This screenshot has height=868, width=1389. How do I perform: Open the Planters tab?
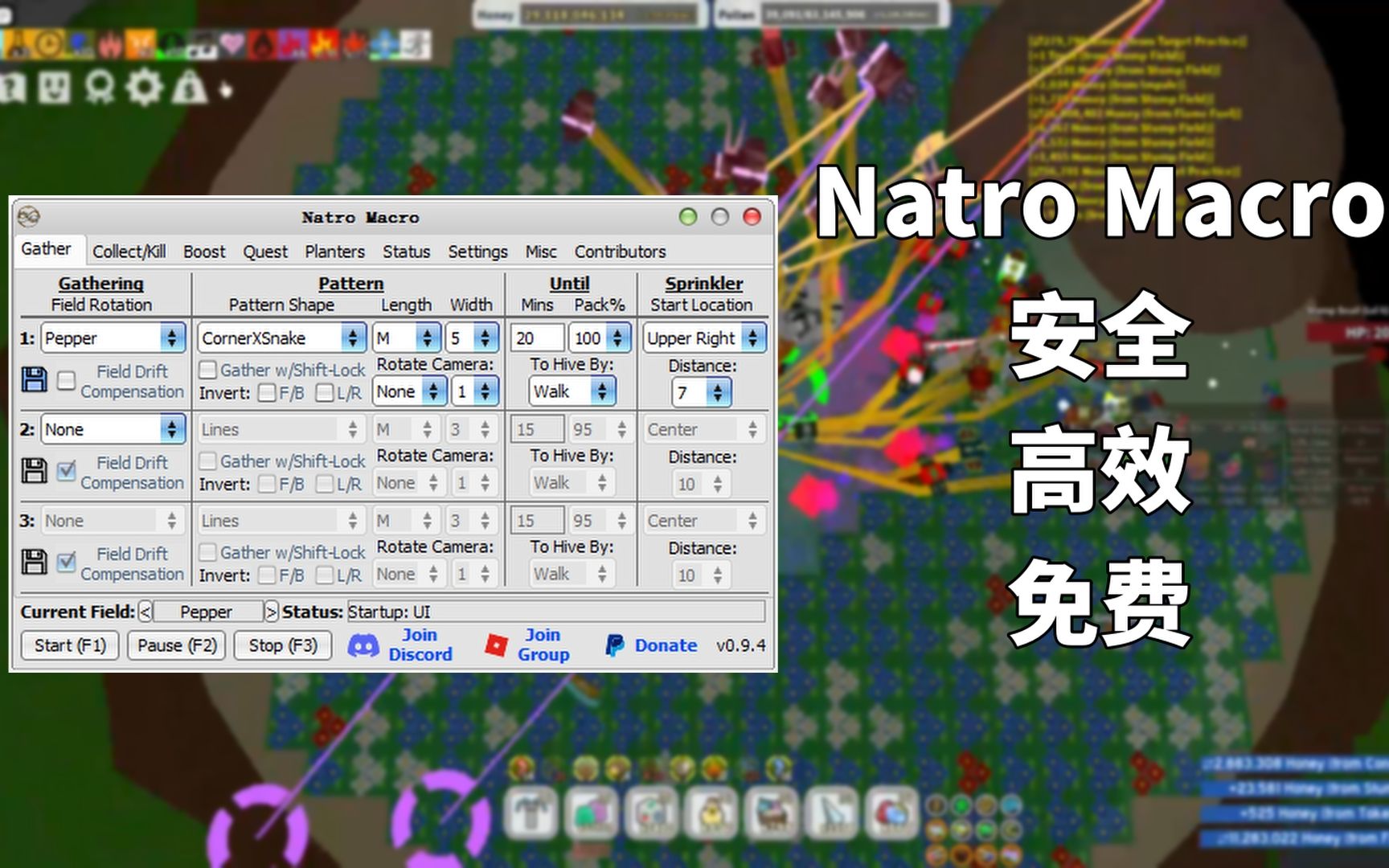point(334,252)
